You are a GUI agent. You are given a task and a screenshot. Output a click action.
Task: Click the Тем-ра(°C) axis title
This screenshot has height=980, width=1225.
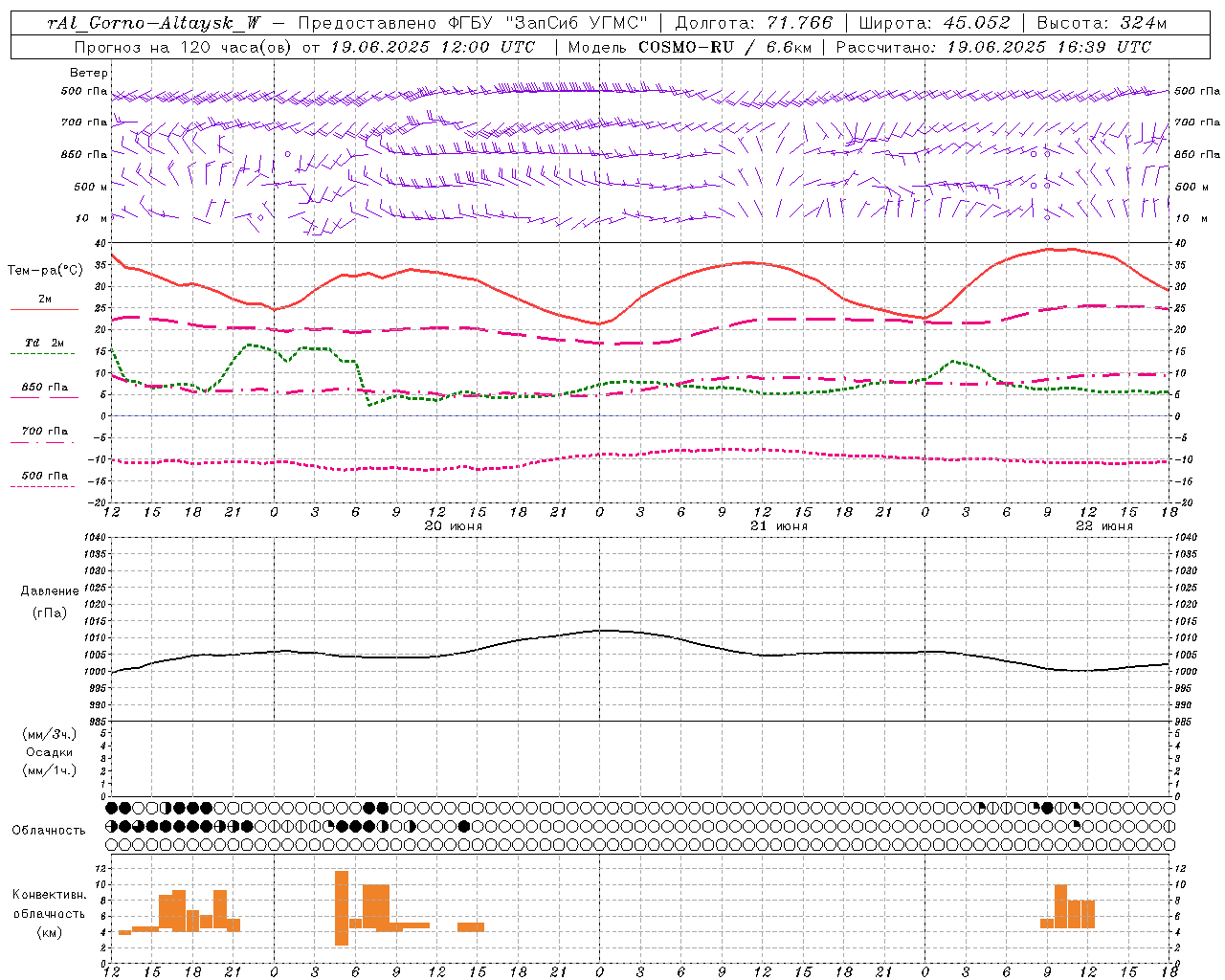(44, 271)
